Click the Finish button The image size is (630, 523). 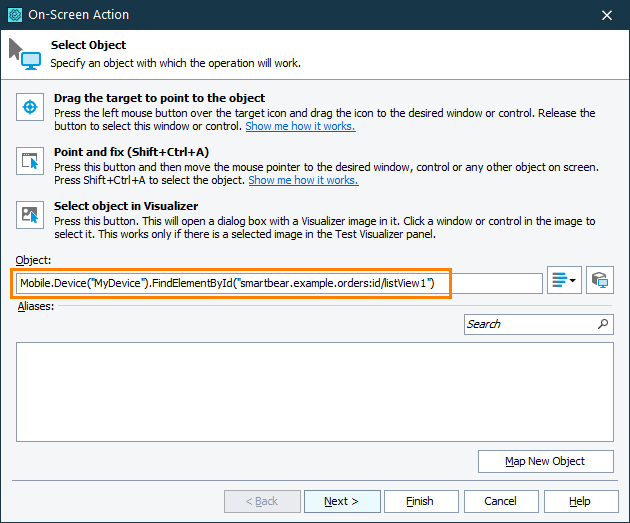[420, 501]
